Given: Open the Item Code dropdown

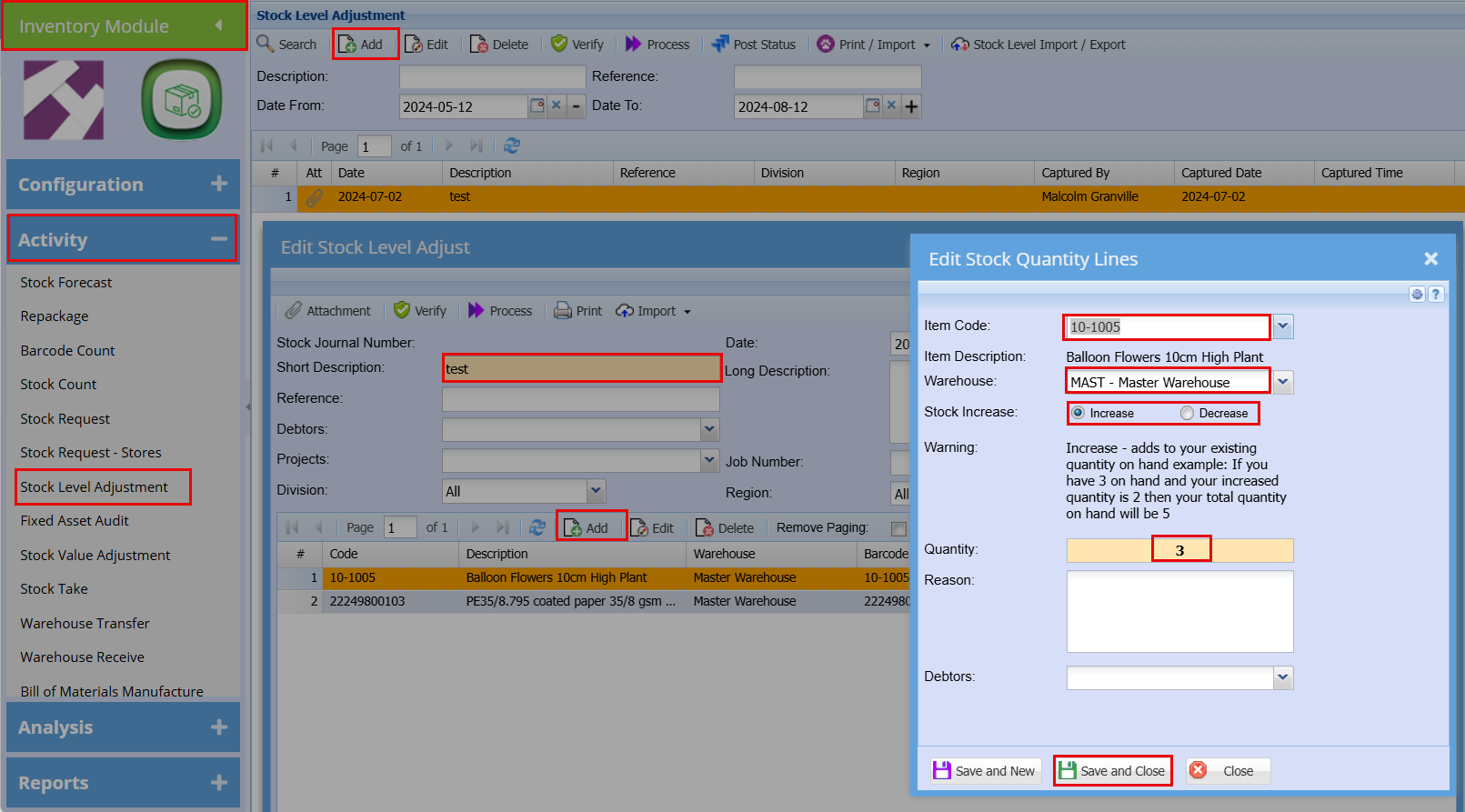Looking at the screenshot, I should tap(1282, 326).
